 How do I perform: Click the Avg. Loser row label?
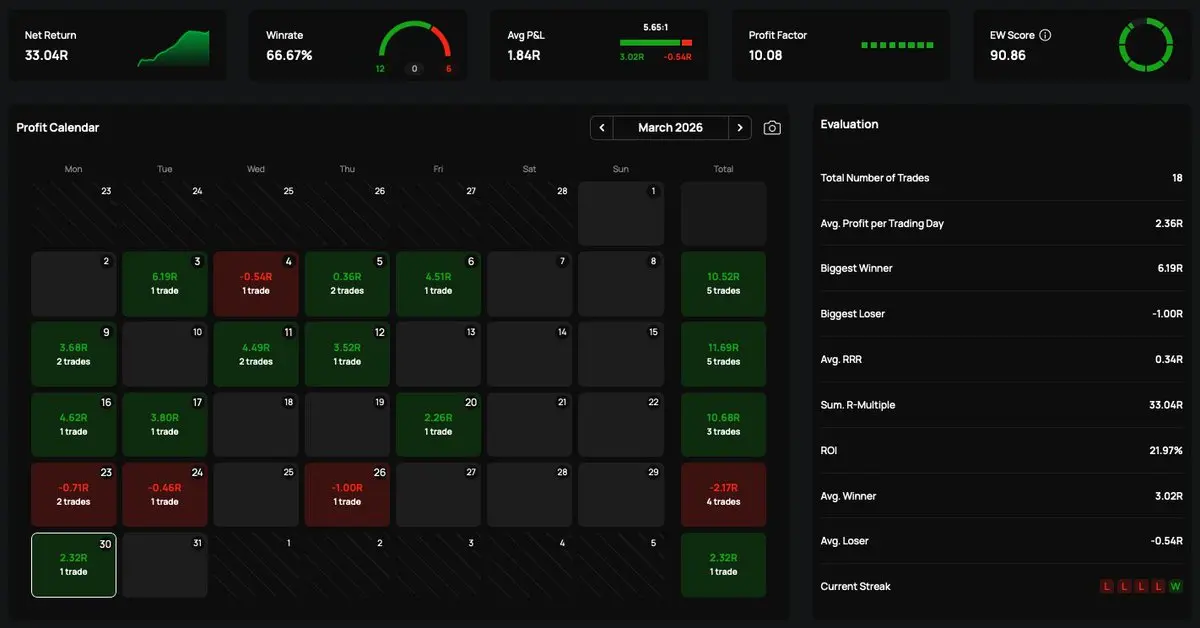point(844,541)
